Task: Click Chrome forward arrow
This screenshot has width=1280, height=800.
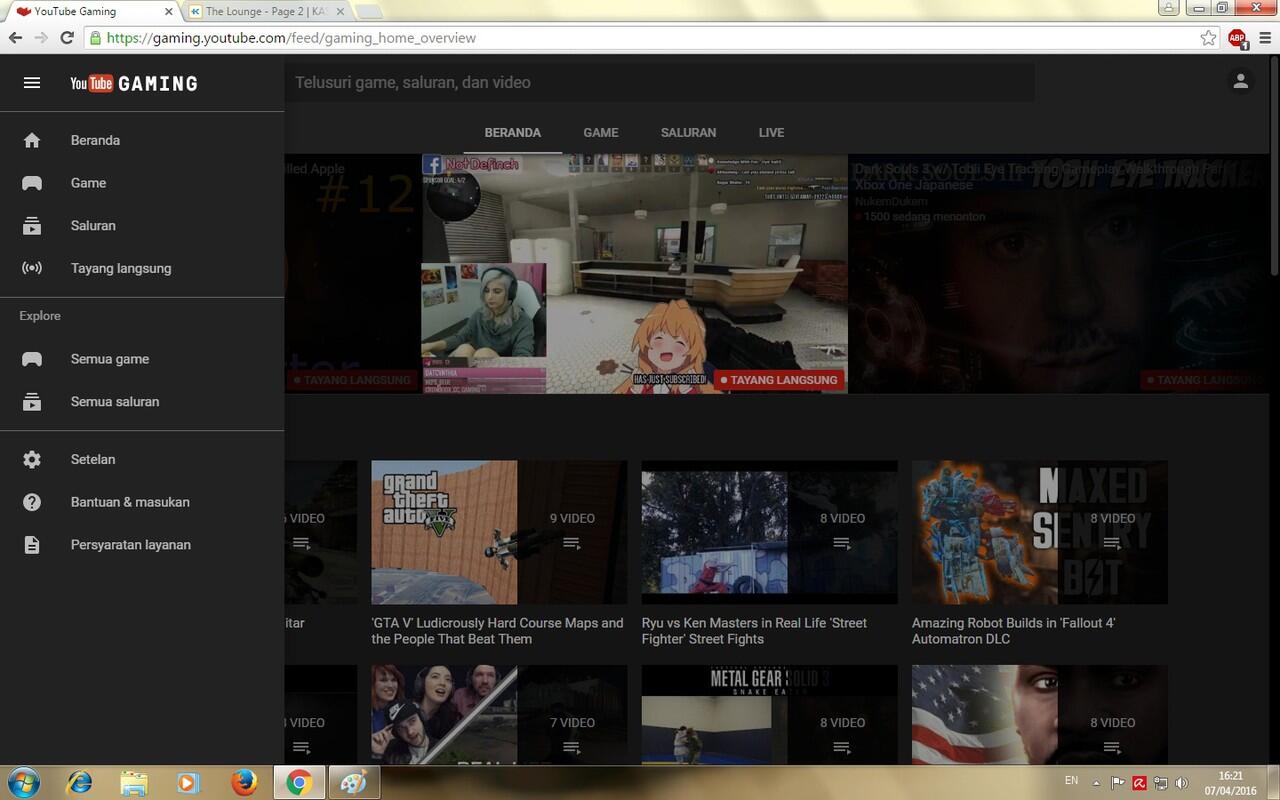Action: [x=41, y=38]
